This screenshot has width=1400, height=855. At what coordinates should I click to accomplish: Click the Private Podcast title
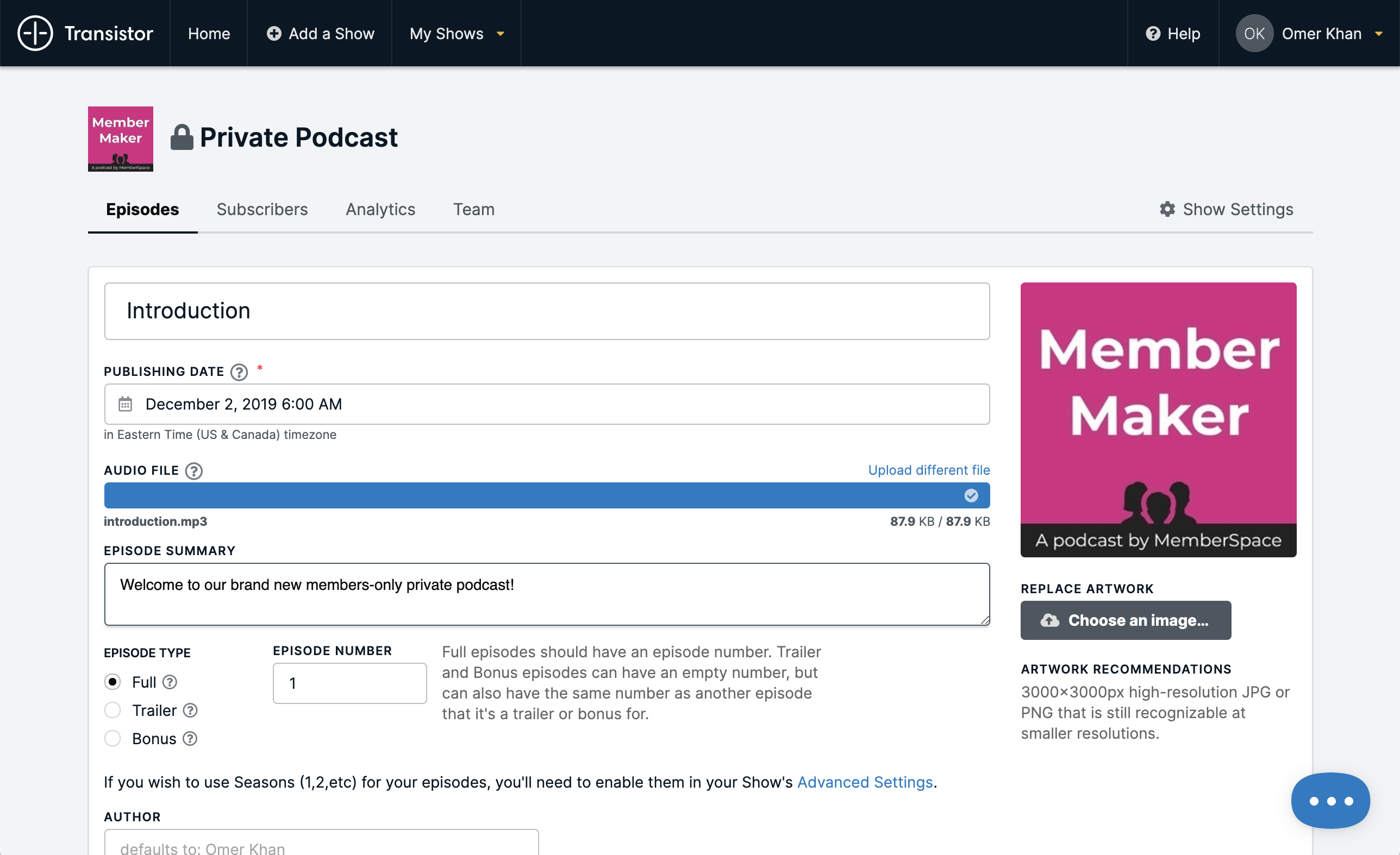point(299,137)
